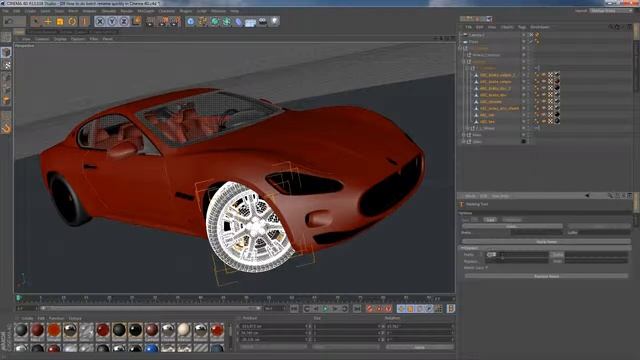Select Texture mode in left toolbar

point(6,65)
